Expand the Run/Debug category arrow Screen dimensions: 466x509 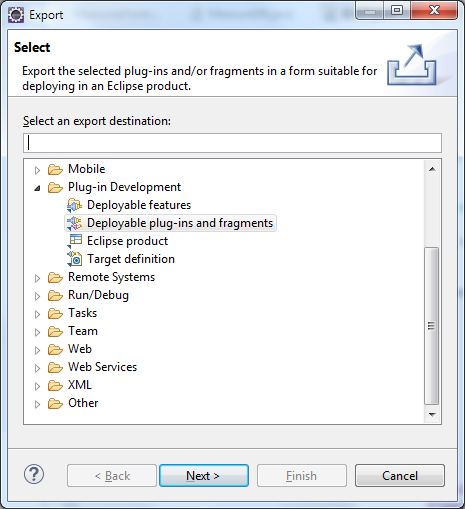click(x=37, y=296)
